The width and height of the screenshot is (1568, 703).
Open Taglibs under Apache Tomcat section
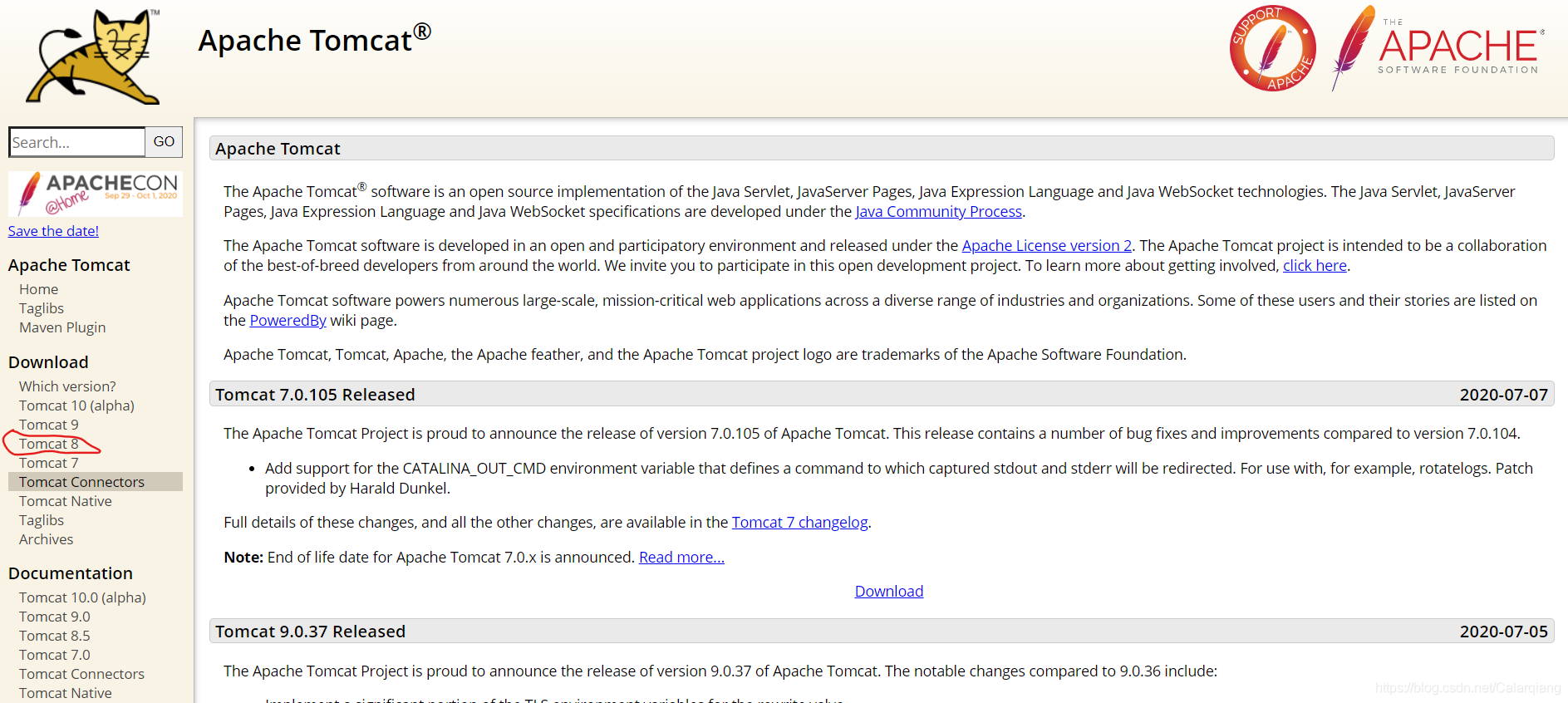(42, 308)
